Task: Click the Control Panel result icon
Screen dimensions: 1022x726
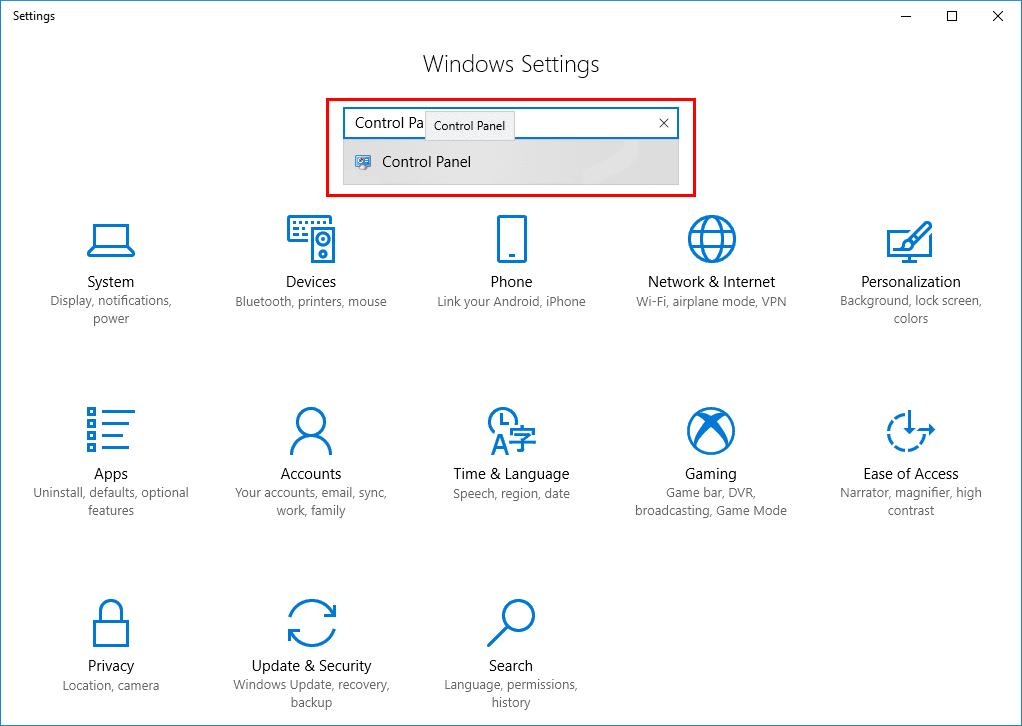Action: [363, 162]
